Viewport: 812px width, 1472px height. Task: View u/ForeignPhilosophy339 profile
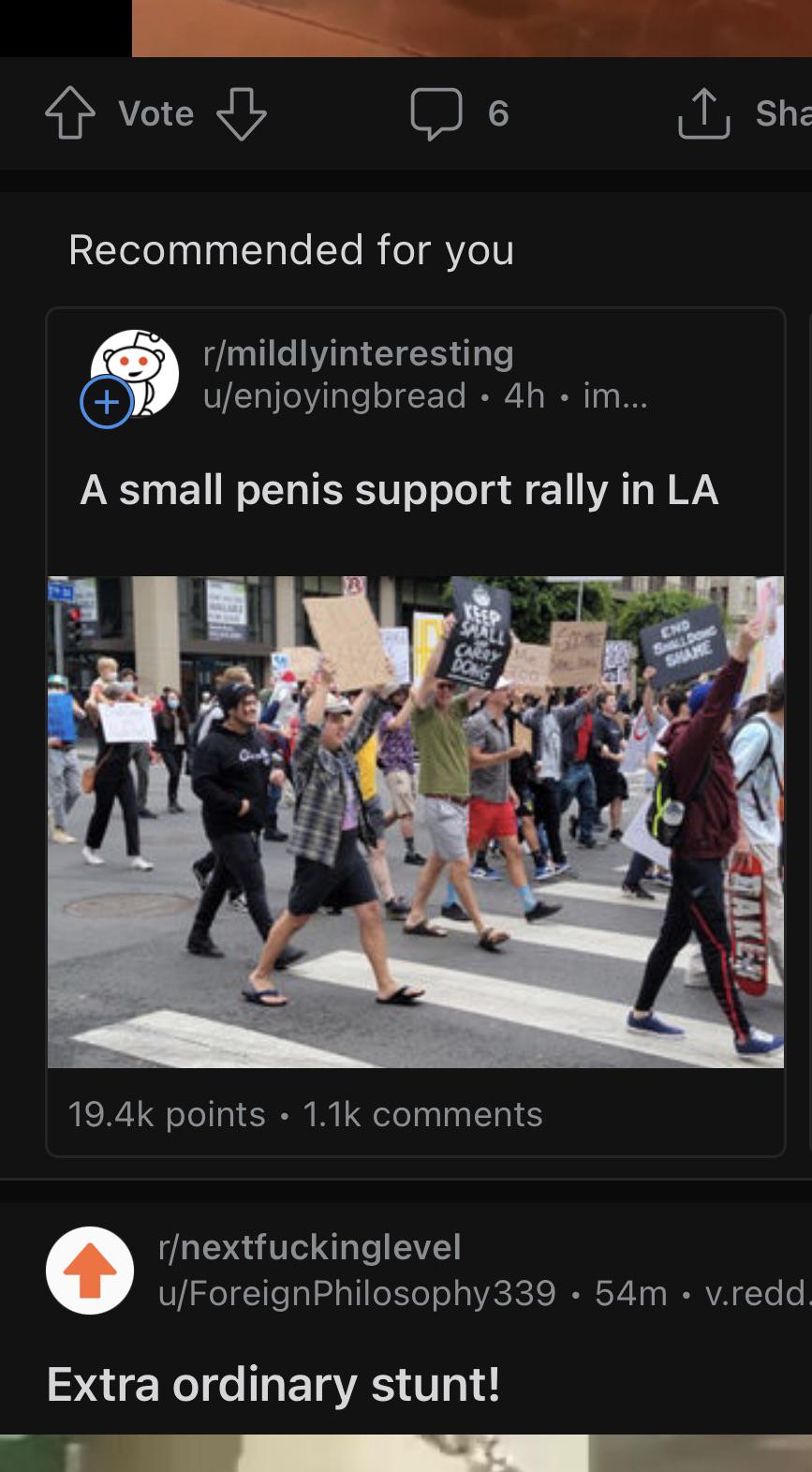click(x=358, y=1293)
